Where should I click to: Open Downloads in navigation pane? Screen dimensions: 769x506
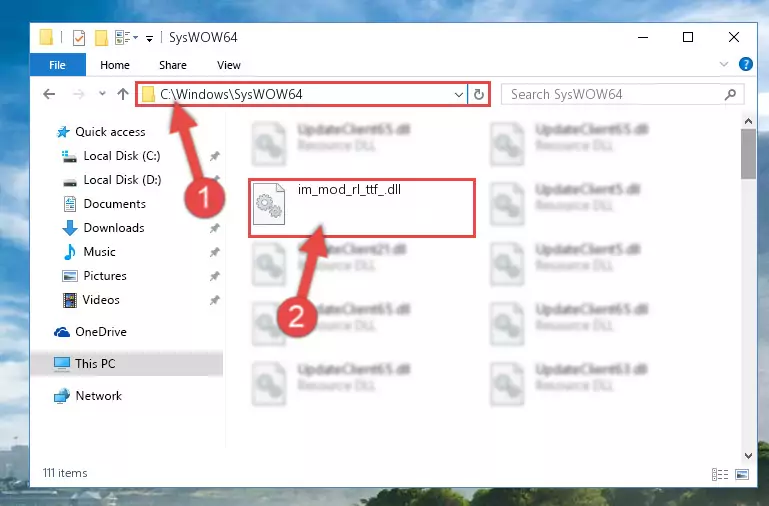[114, 228]
